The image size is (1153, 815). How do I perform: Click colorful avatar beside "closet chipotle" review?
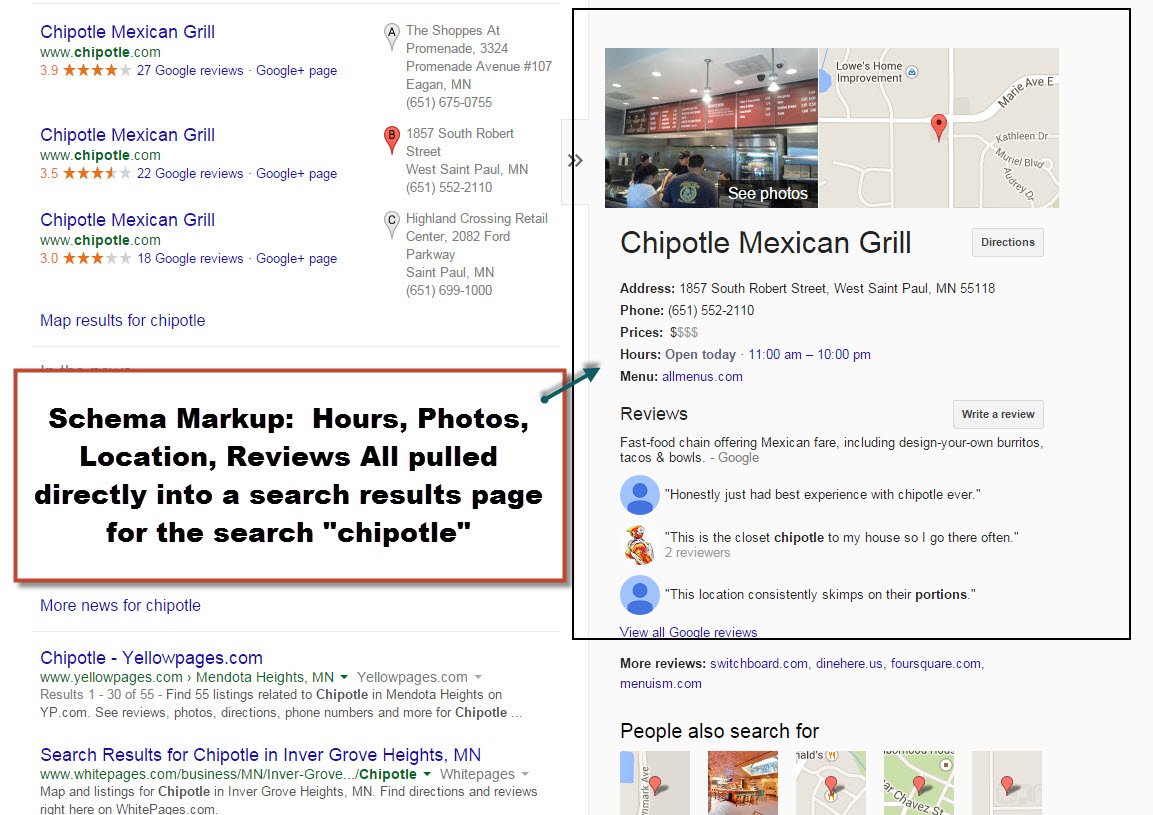point(639,544)
